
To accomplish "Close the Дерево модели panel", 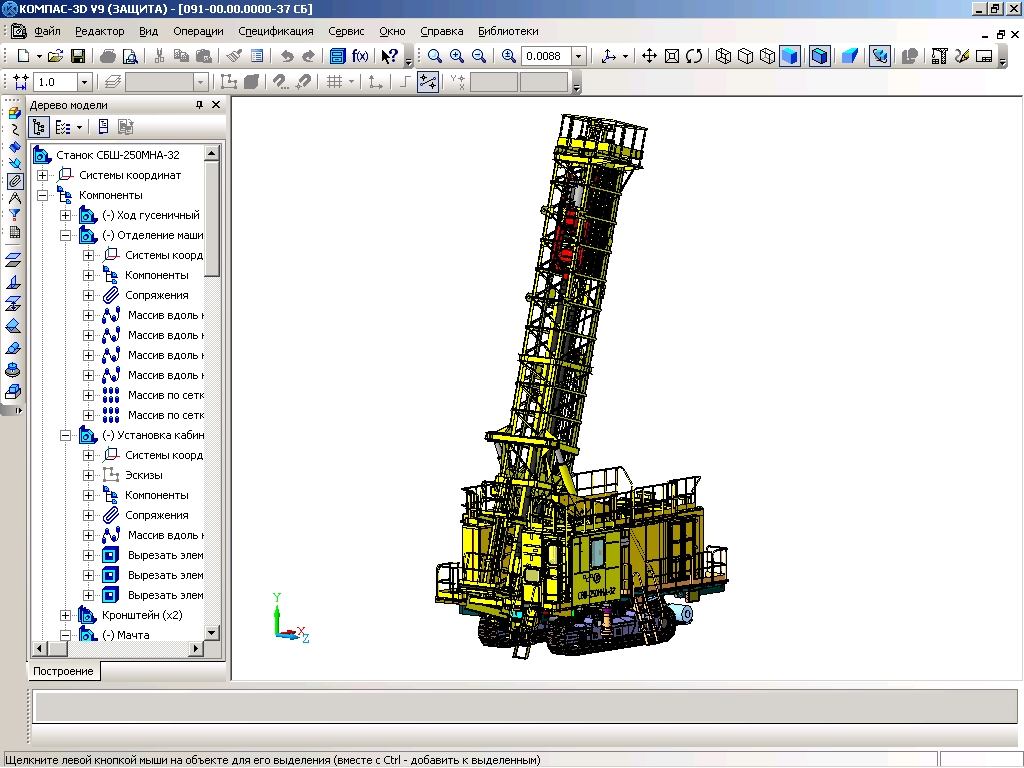I will point(216,104).
